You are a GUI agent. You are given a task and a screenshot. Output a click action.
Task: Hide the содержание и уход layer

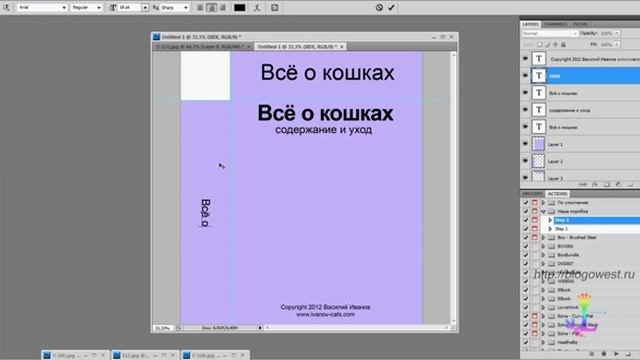[525, 110]
